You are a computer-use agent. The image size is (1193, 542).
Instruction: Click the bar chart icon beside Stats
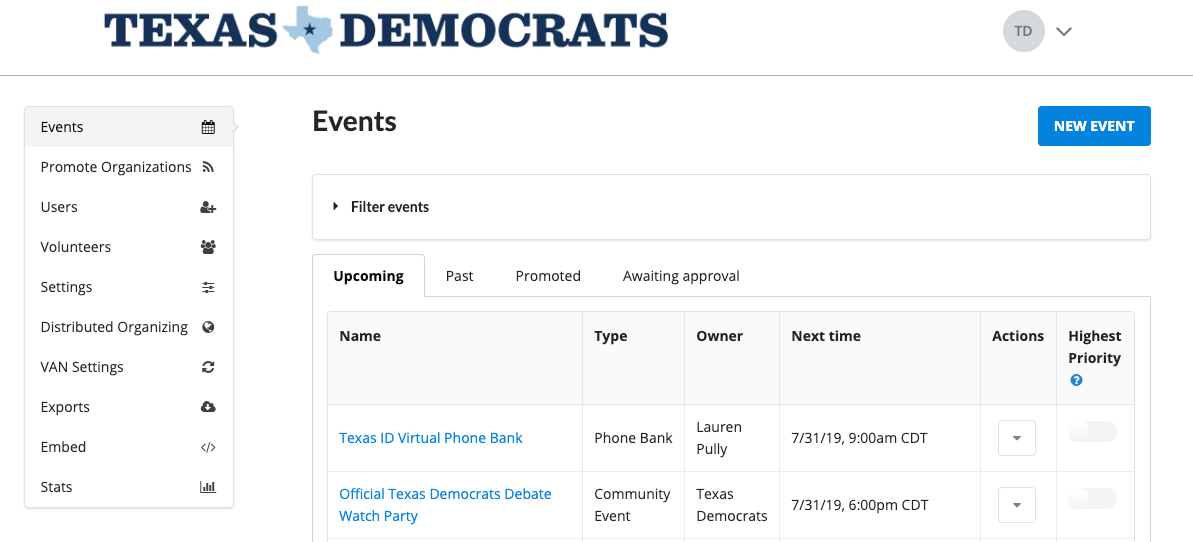point(208,486)
